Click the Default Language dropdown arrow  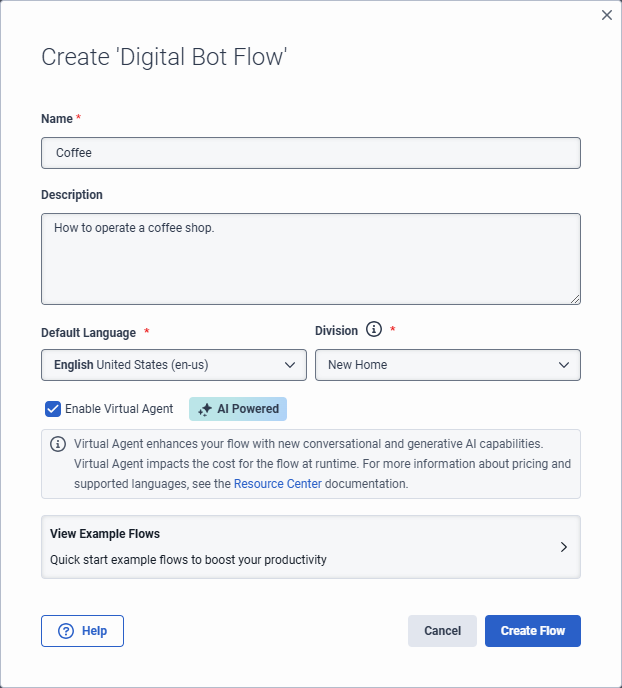[x=290, y=365]
